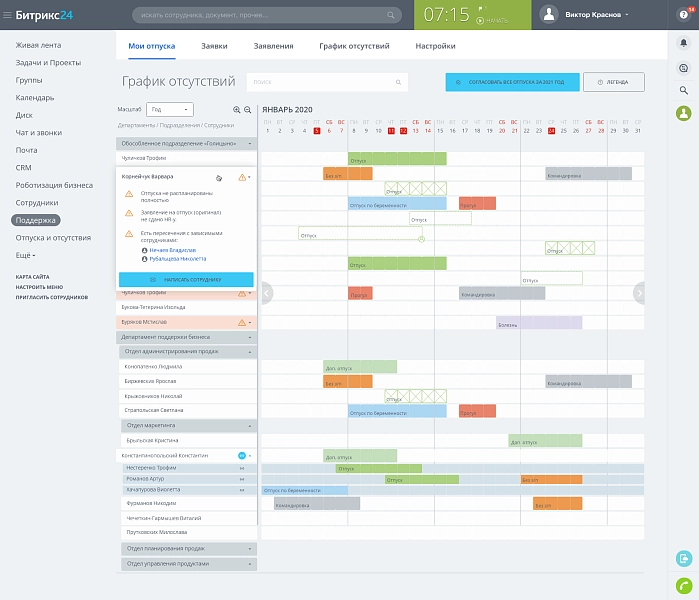Screen dimensions: 699x600
Task: Click the Написать сотруднику button
Action: click(186, 279)
